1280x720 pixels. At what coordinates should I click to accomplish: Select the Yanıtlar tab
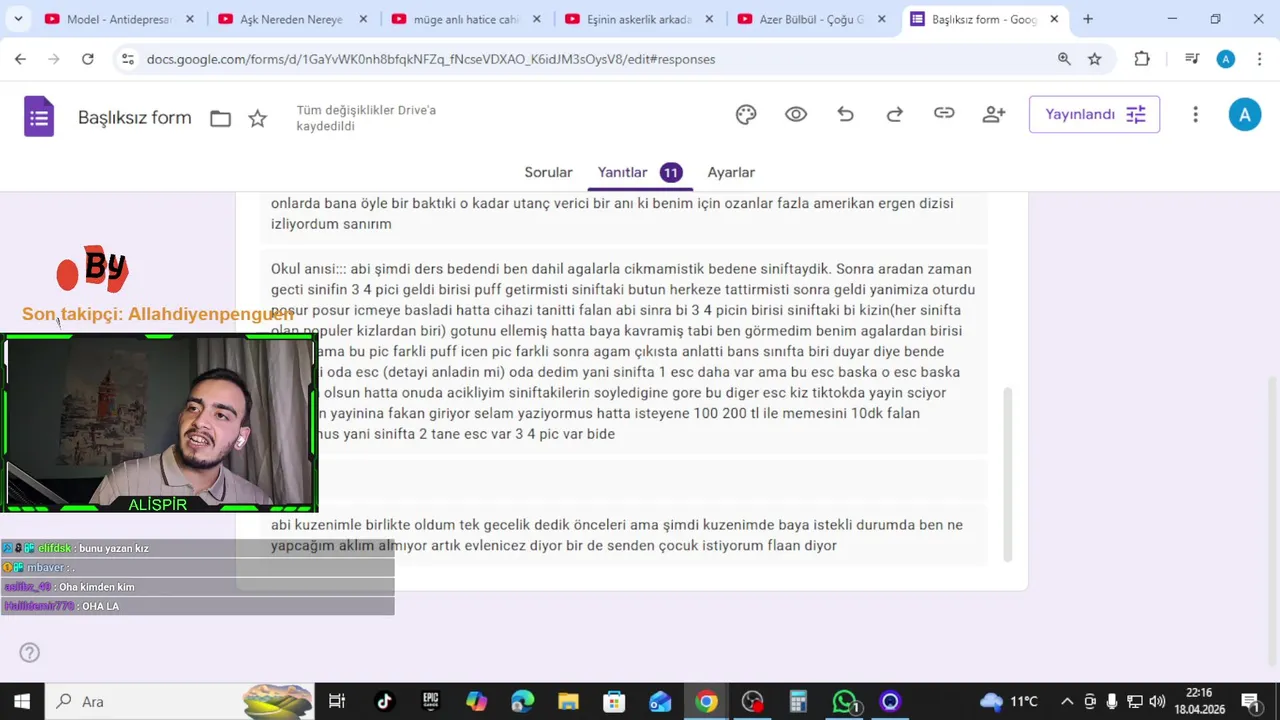640,172
